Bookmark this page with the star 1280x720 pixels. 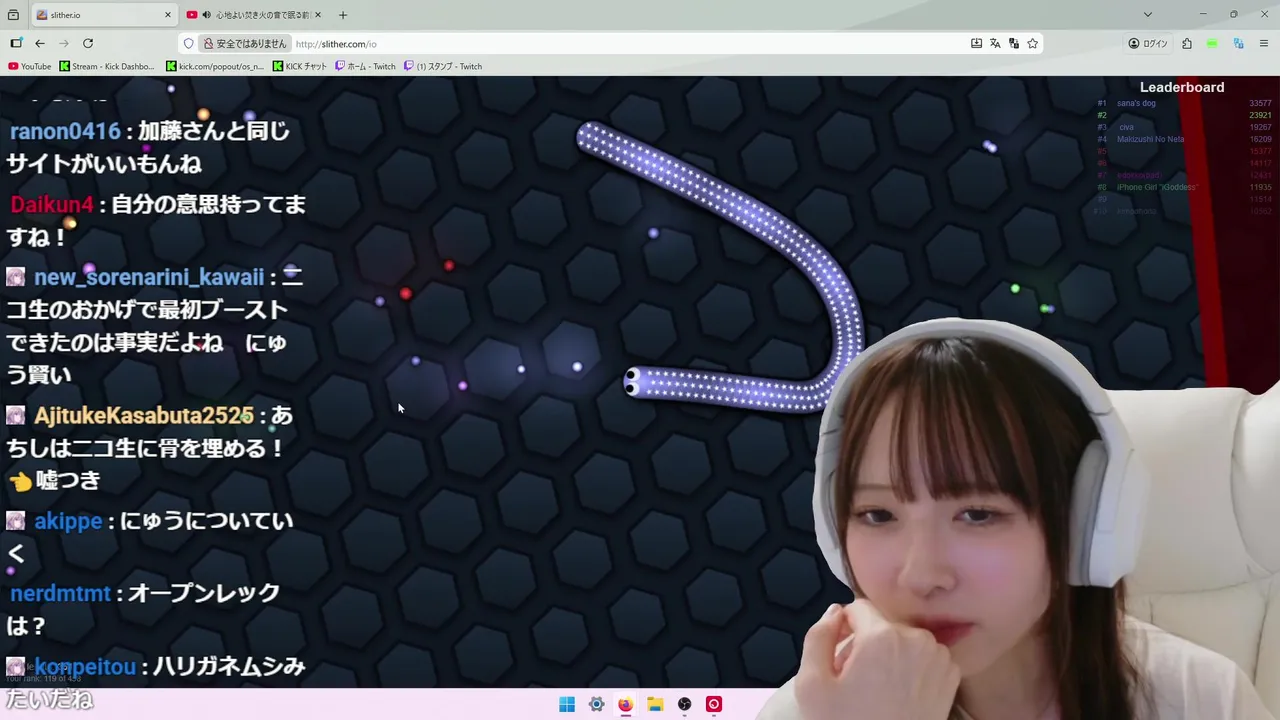pos(1033,43)
